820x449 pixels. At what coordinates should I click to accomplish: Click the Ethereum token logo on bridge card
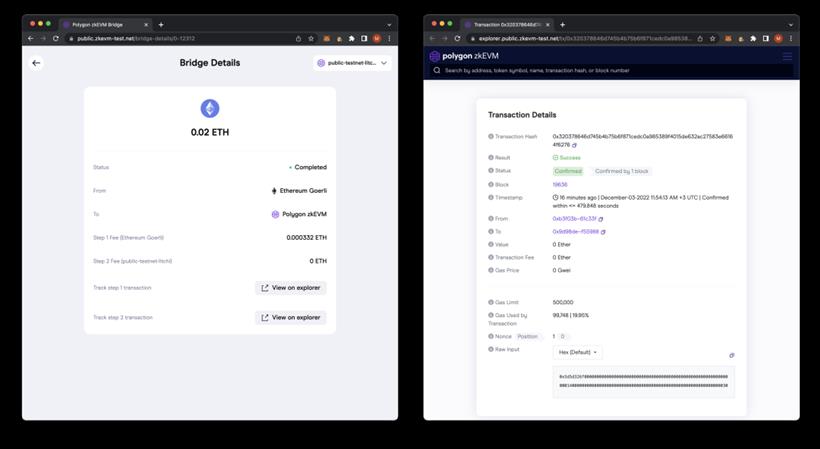coord(210,109)
